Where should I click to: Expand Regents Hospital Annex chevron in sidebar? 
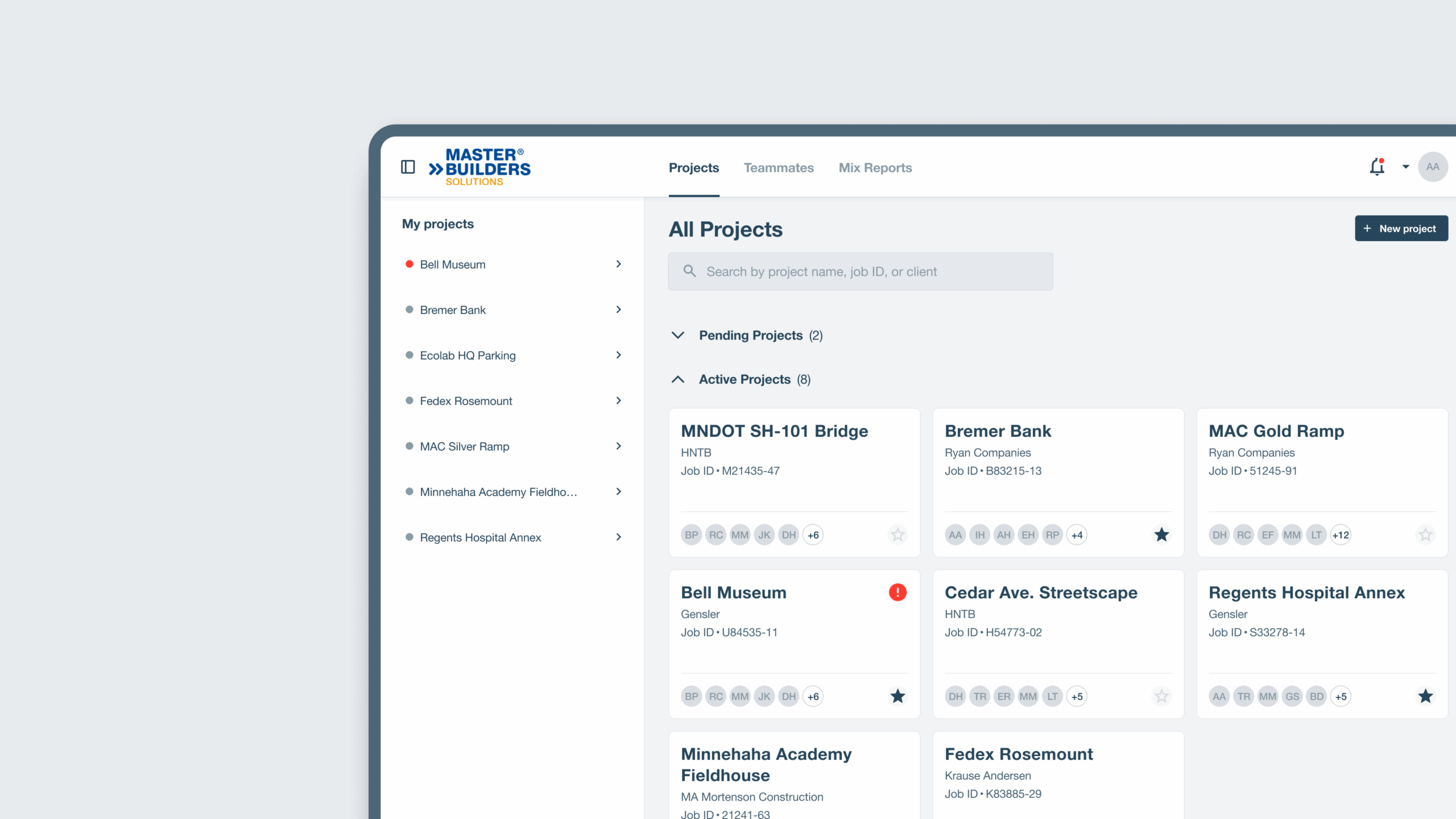tap(619, 537)
